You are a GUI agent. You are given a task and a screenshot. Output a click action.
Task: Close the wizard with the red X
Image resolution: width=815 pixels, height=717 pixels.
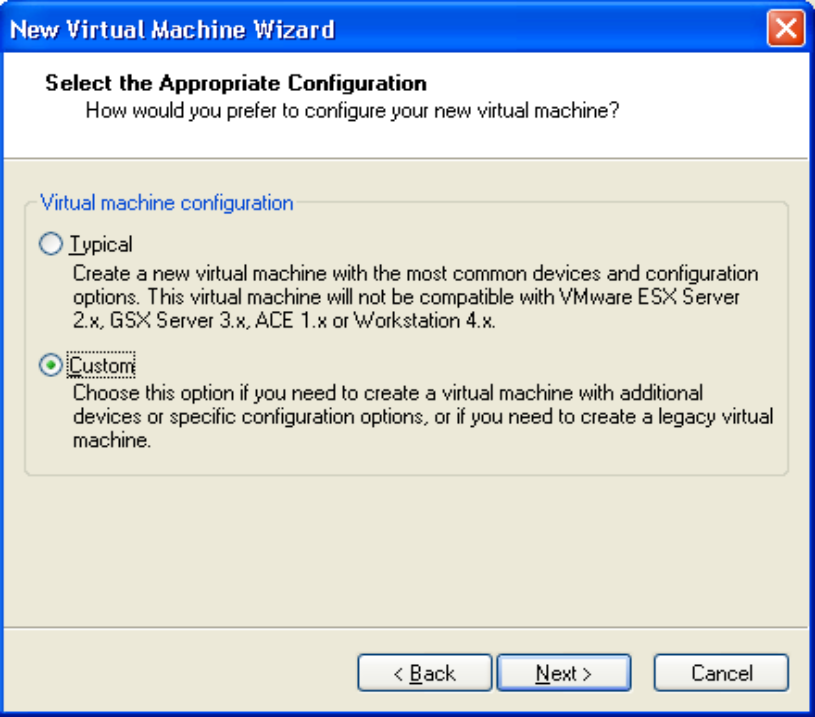tap(785, 29)
